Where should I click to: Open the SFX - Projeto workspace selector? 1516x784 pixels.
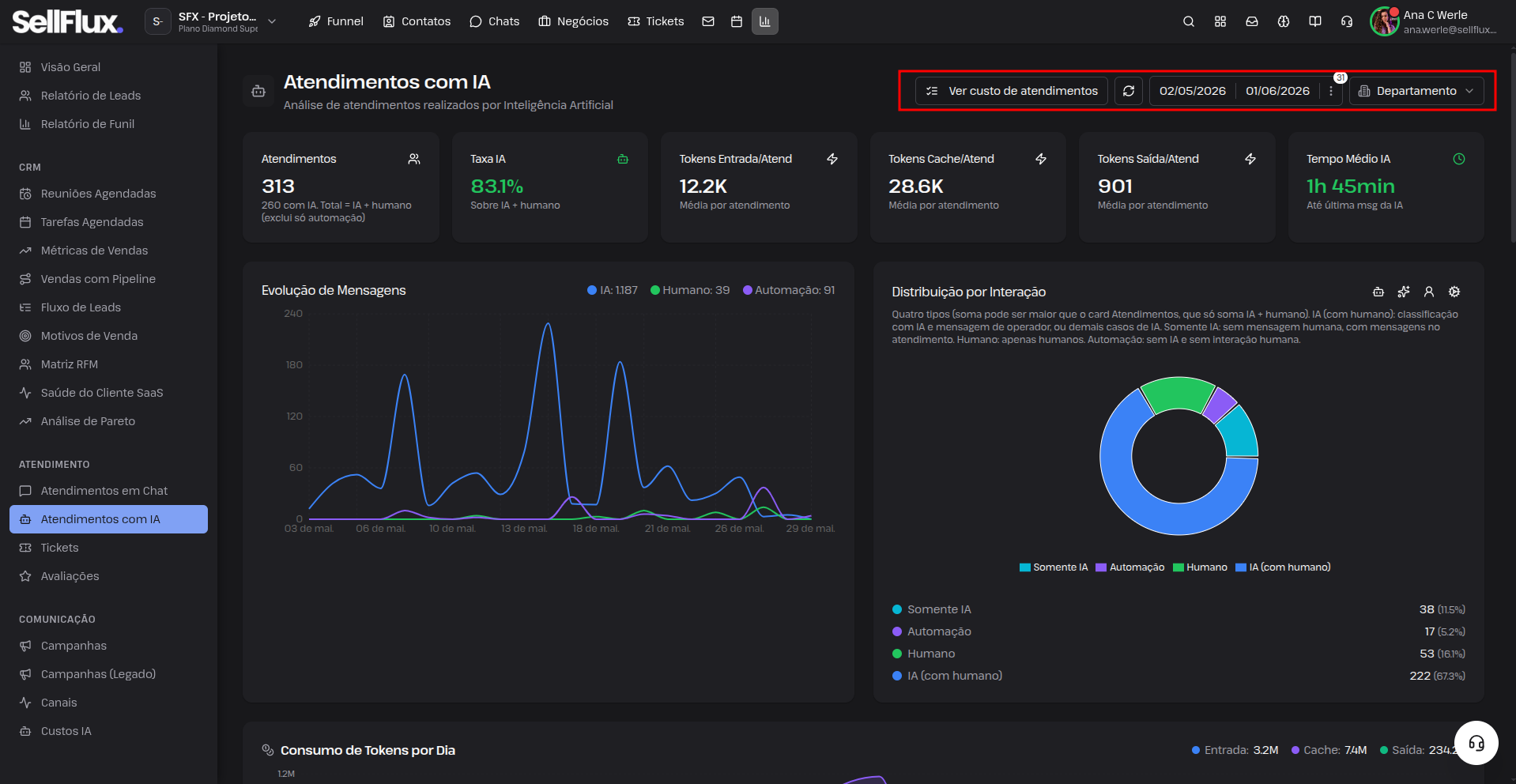211,21
